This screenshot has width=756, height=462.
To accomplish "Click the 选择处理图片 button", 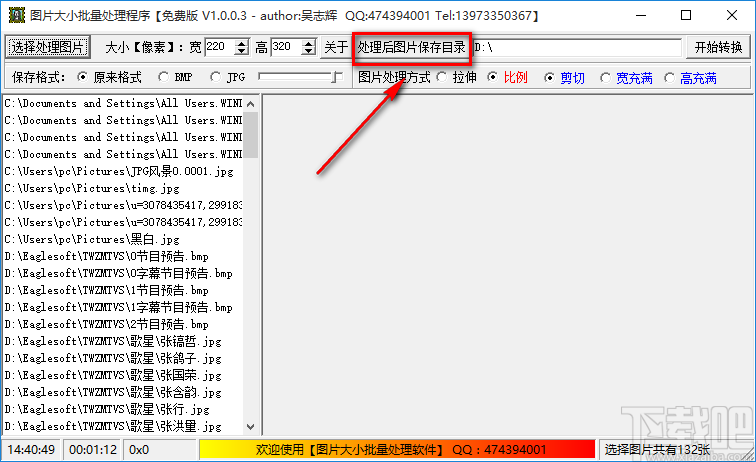I will point(47,47).
